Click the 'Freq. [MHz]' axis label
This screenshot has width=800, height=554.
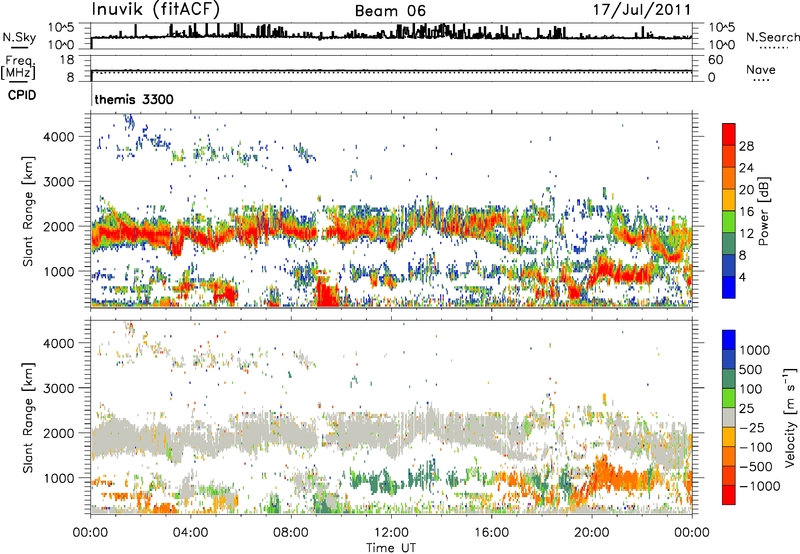coord(18,67)
